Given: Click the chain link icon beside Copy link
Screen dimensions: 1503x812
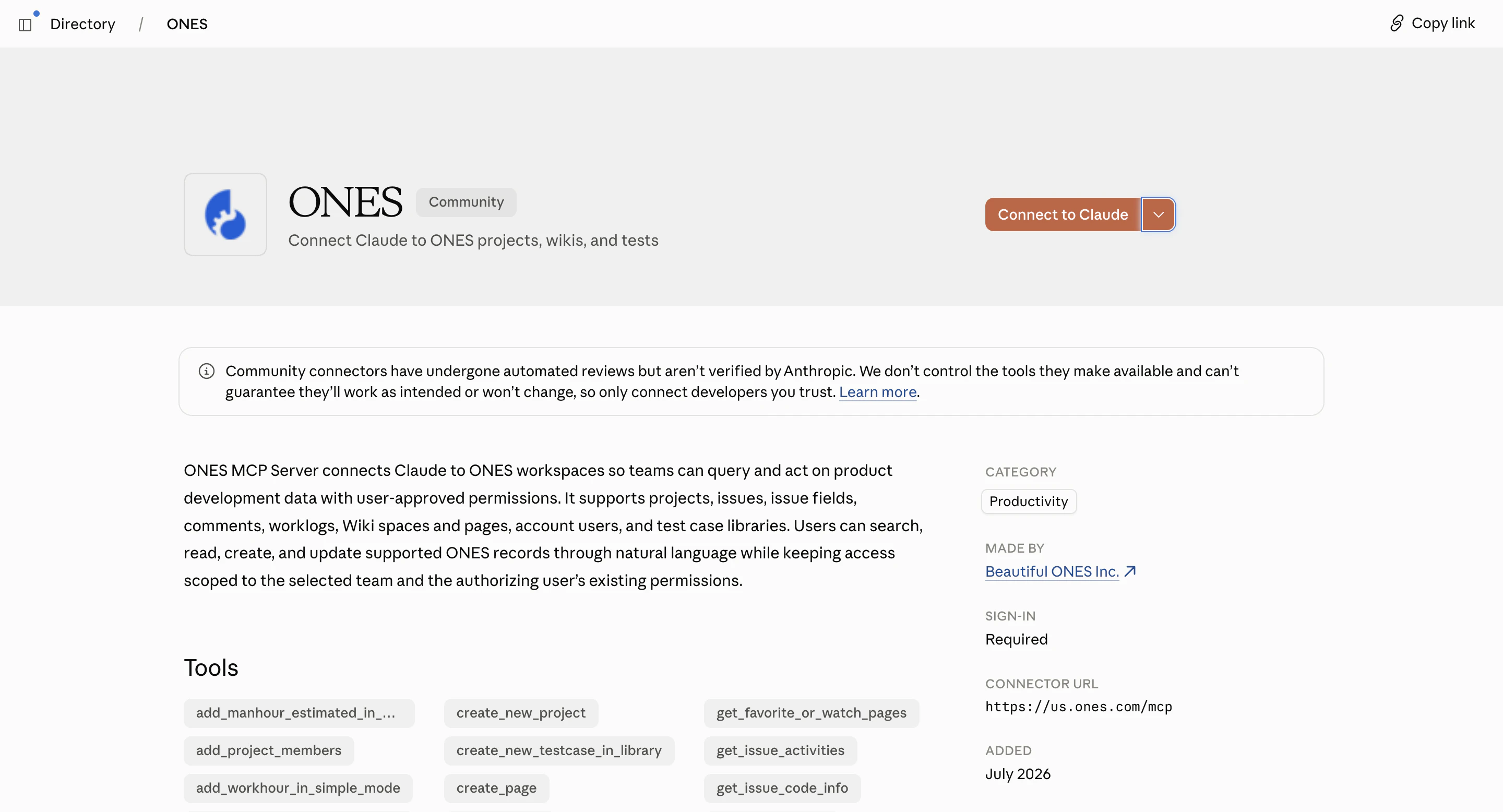Looking at the screenshot, I should point(1396,23).
